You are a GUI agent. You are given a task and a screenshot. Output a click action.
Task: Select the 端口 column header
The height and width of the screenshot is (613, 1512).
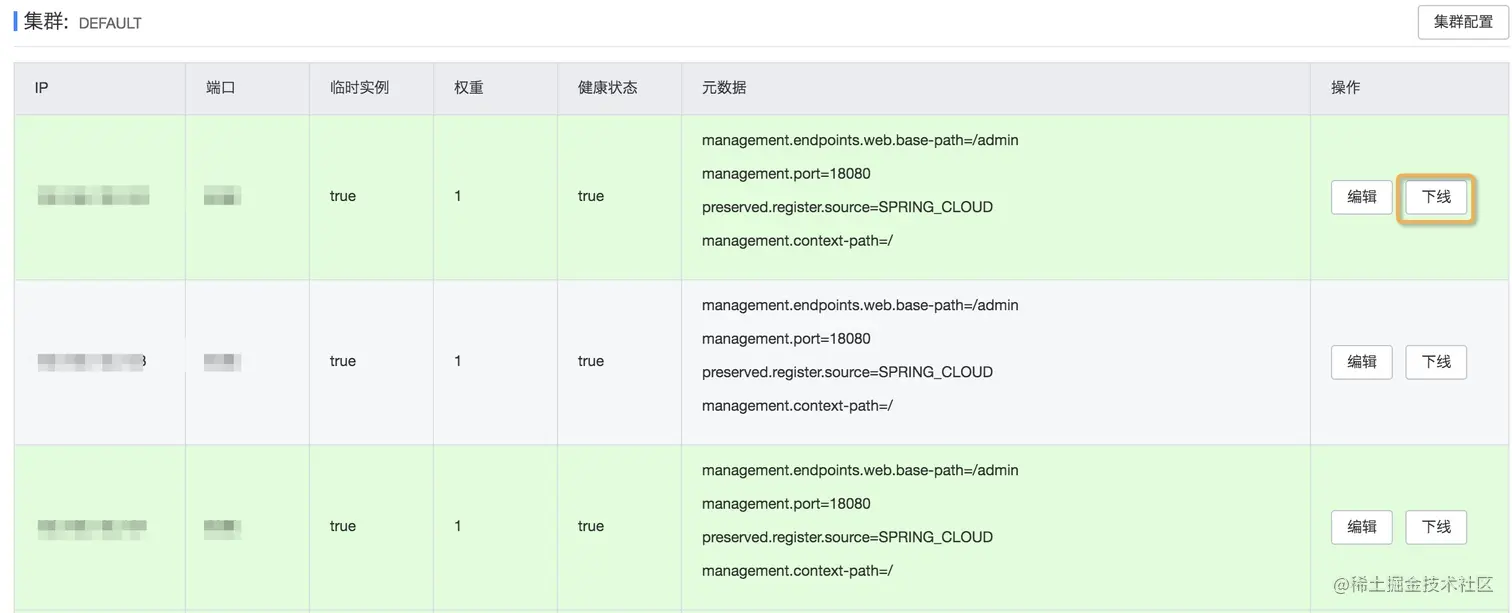(x=220, y=88)
